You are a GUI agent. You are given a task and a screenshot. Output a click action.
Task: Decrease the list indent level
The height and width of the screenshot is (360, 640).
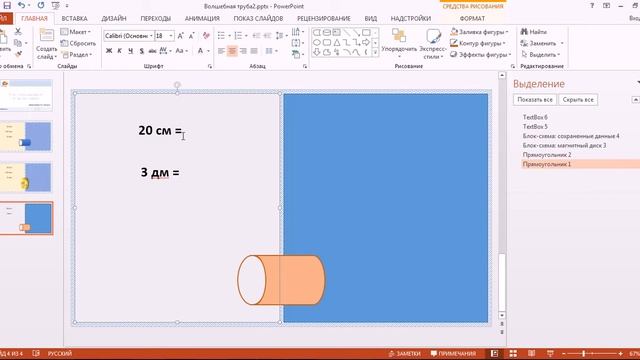[256, 36]
